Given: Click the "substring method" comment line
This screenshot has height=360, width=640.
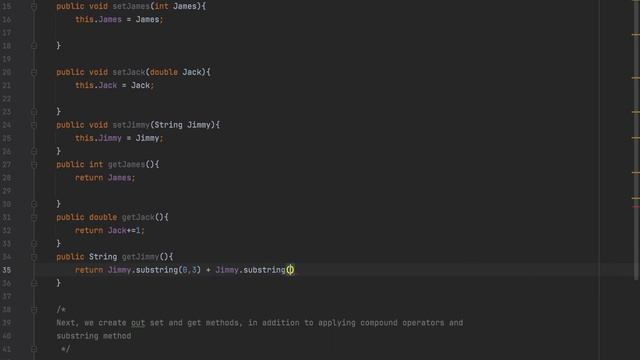Looking at the screenshot, I should coord(94,336).
